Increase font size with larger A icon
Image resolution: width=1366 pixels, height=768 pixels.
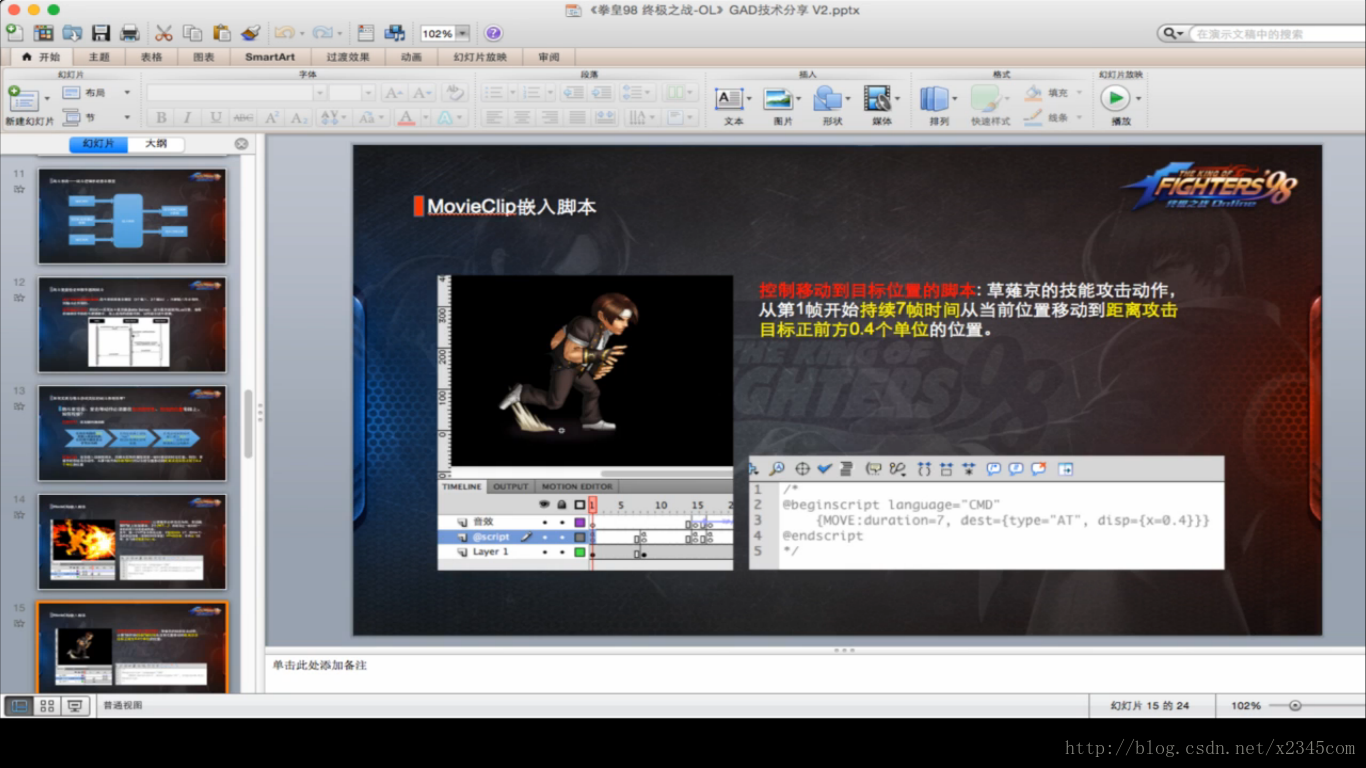[x=394, y=93]
